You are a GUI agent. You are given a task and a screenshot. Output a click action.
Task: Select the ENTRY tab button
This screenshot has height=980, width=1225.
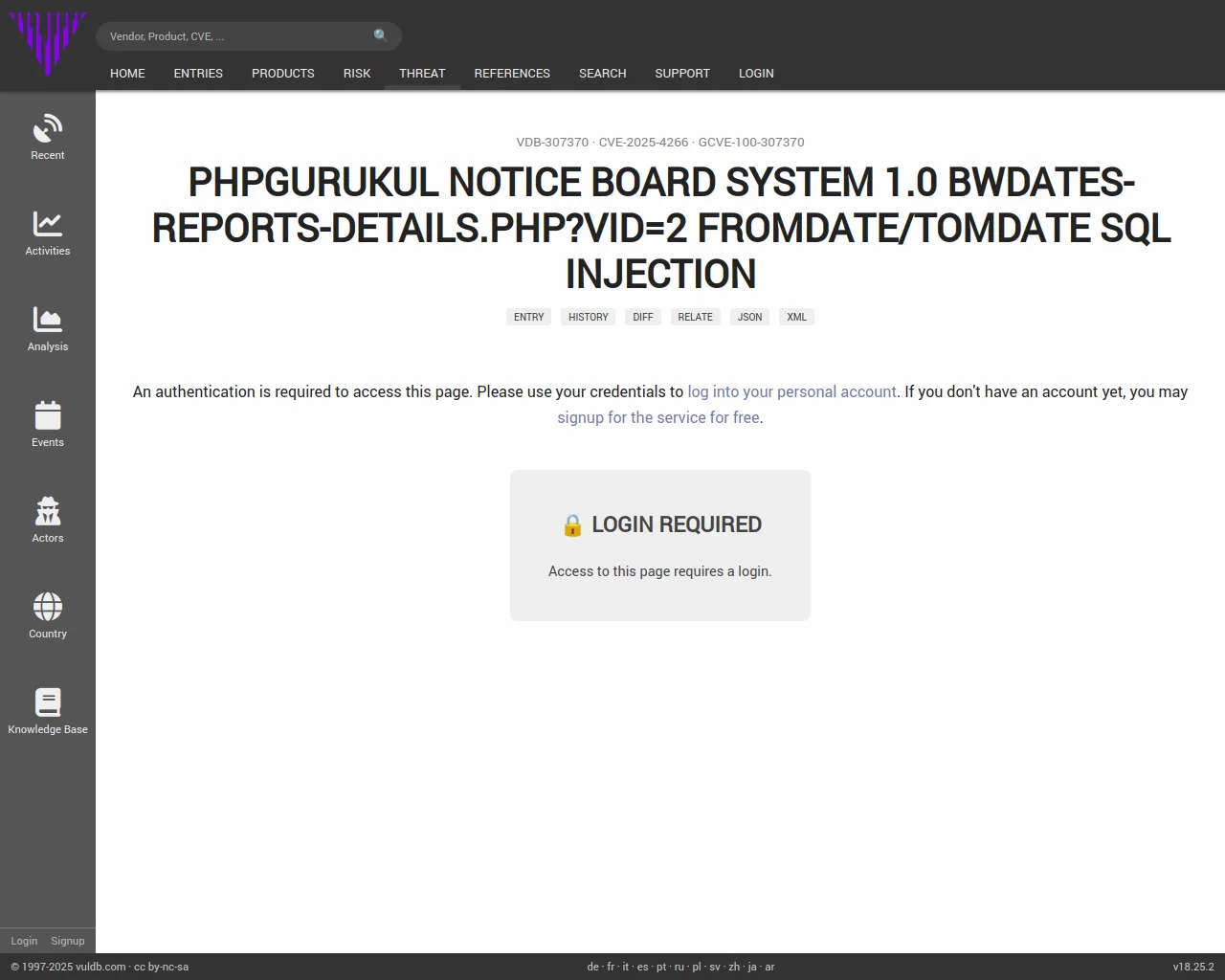click(x=528, y=317)
